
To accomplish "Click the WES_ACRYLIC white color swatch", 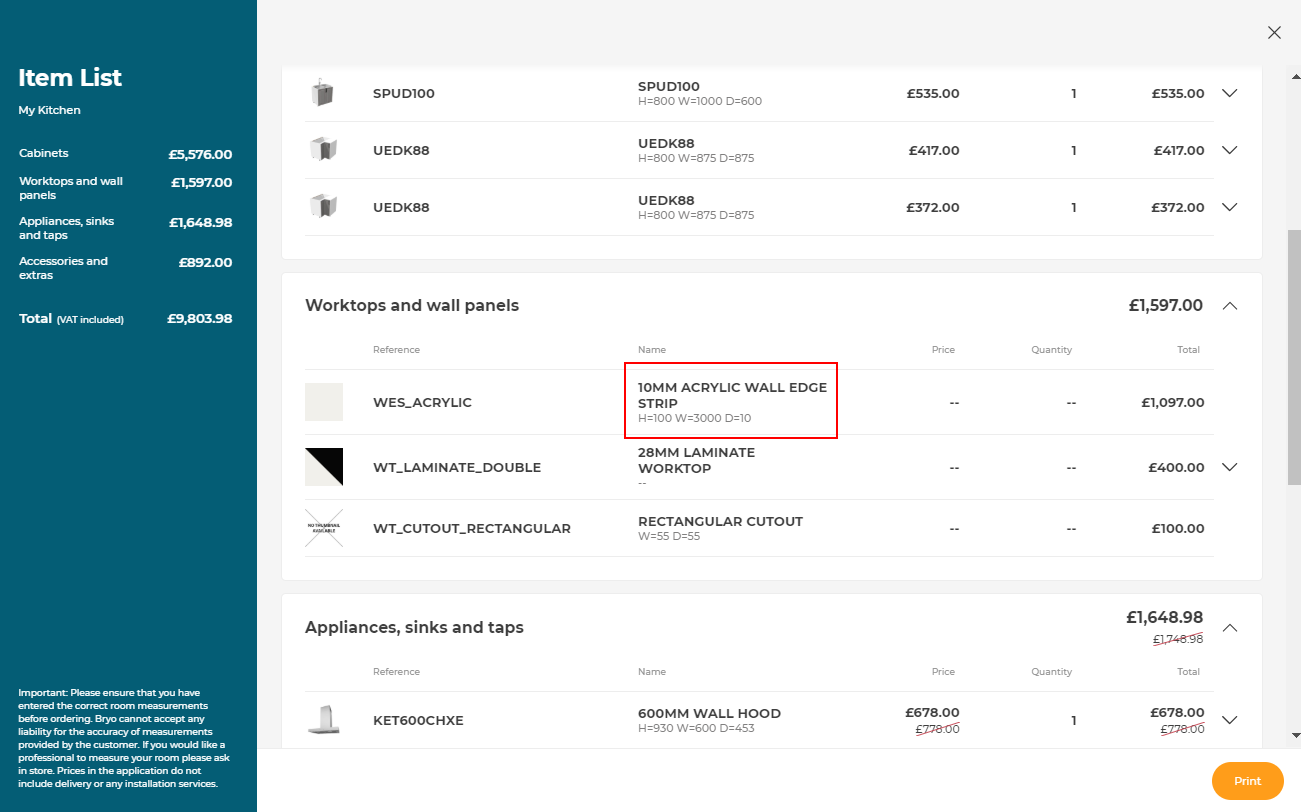I will click(323, 402).
